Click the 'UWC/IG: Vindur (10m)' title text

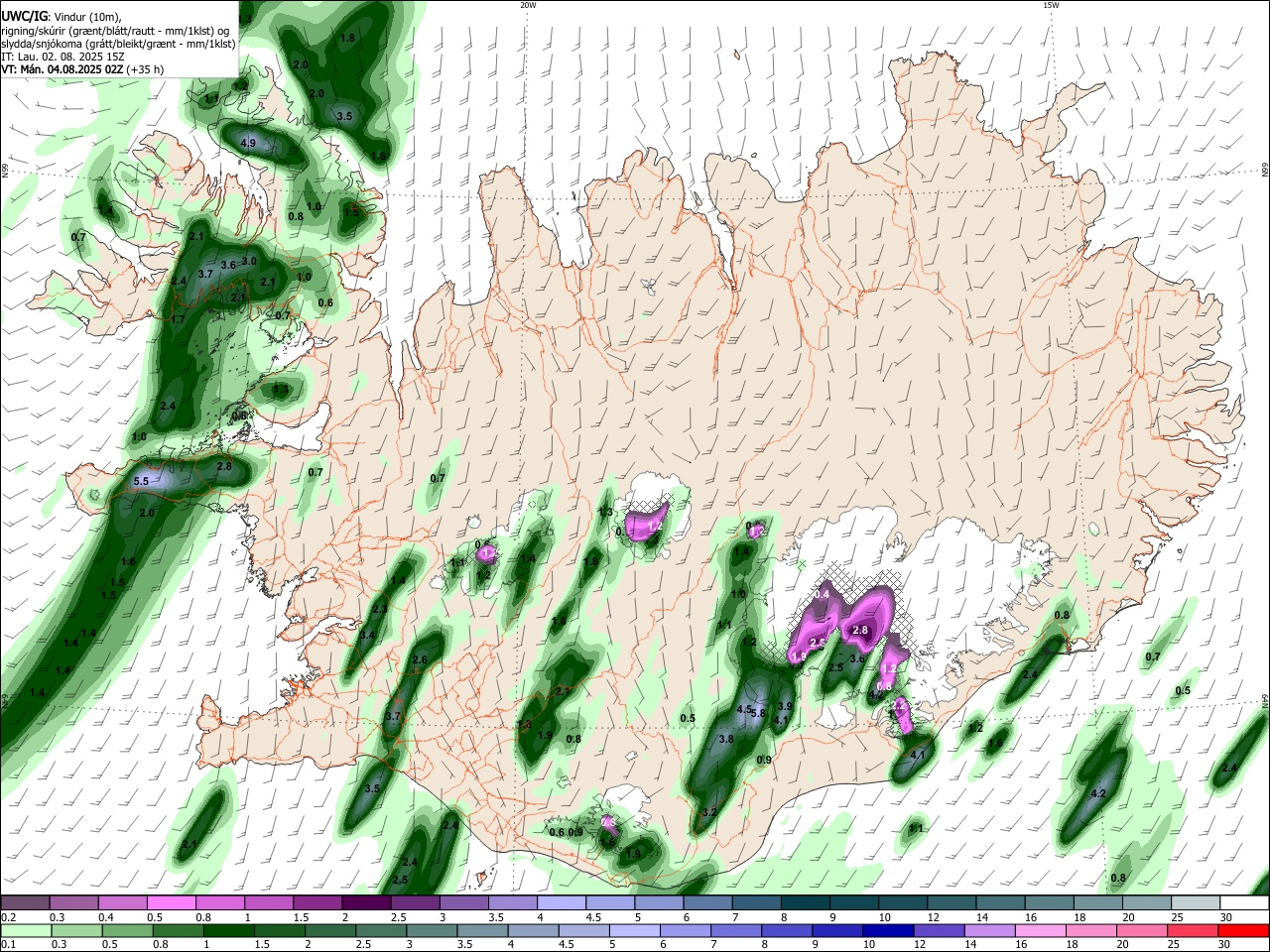(x=61, y=17)
